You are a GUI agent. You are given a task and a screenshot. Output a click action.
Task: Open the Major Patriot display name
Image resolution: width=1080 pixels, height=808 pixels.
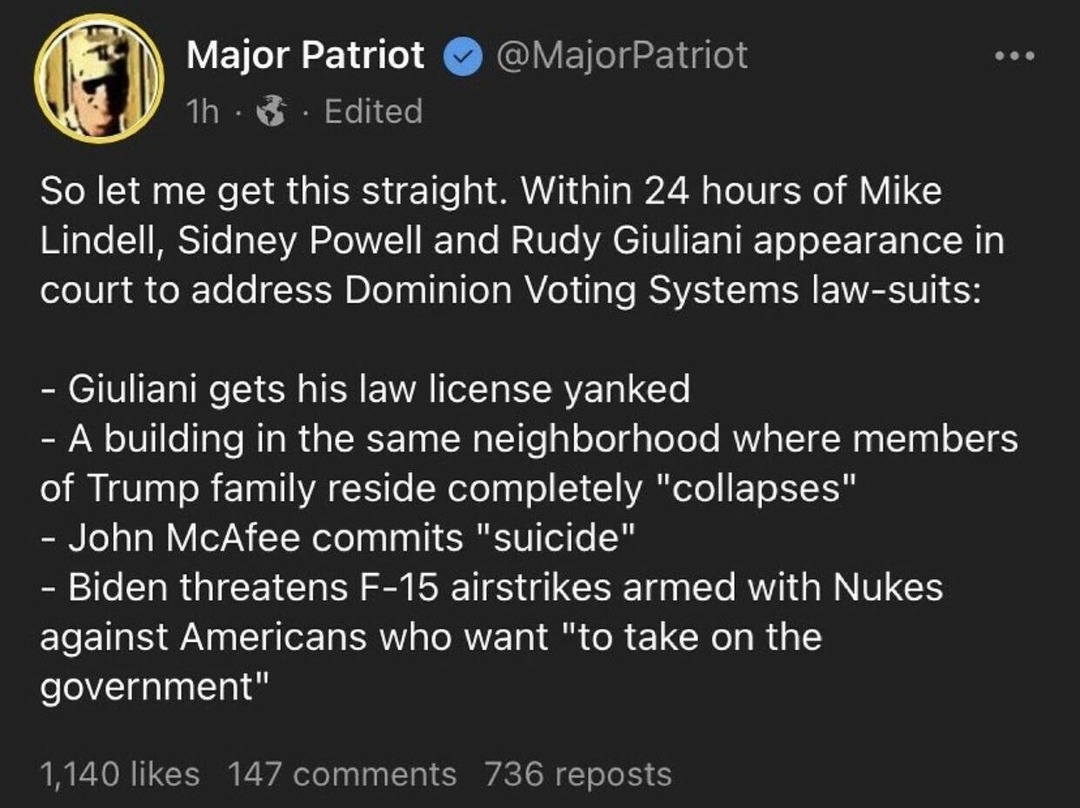pos(306,56)
